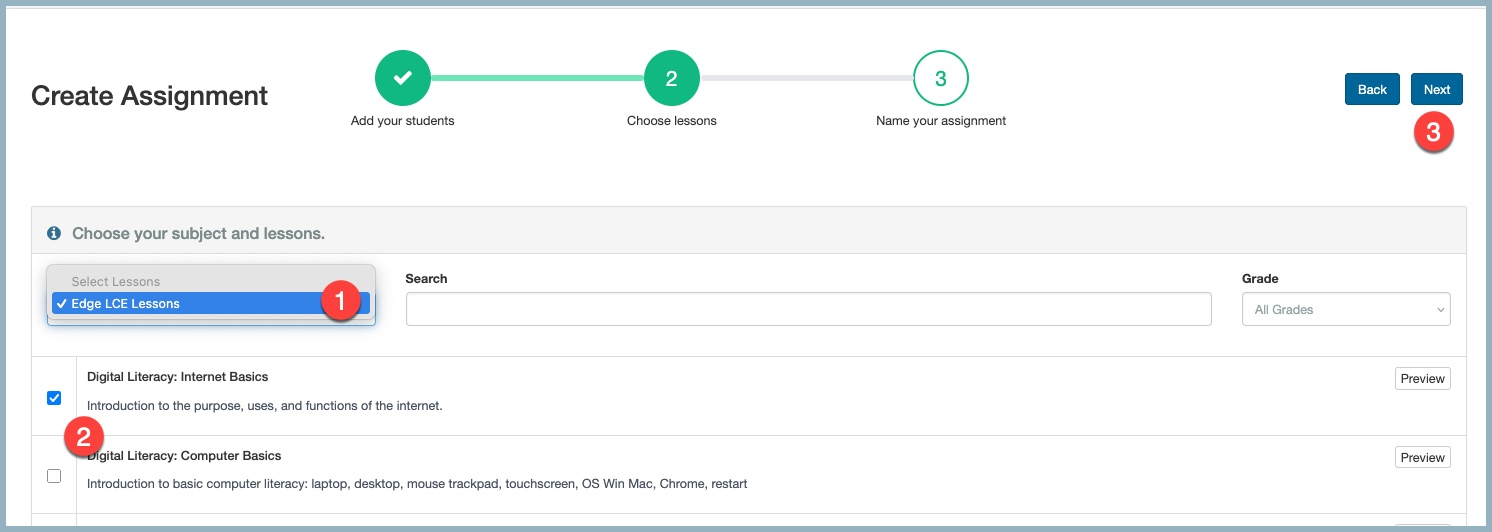Click the Add your students step label
Viewport: 1492px width, 532px height.
(x=402, y=121)
